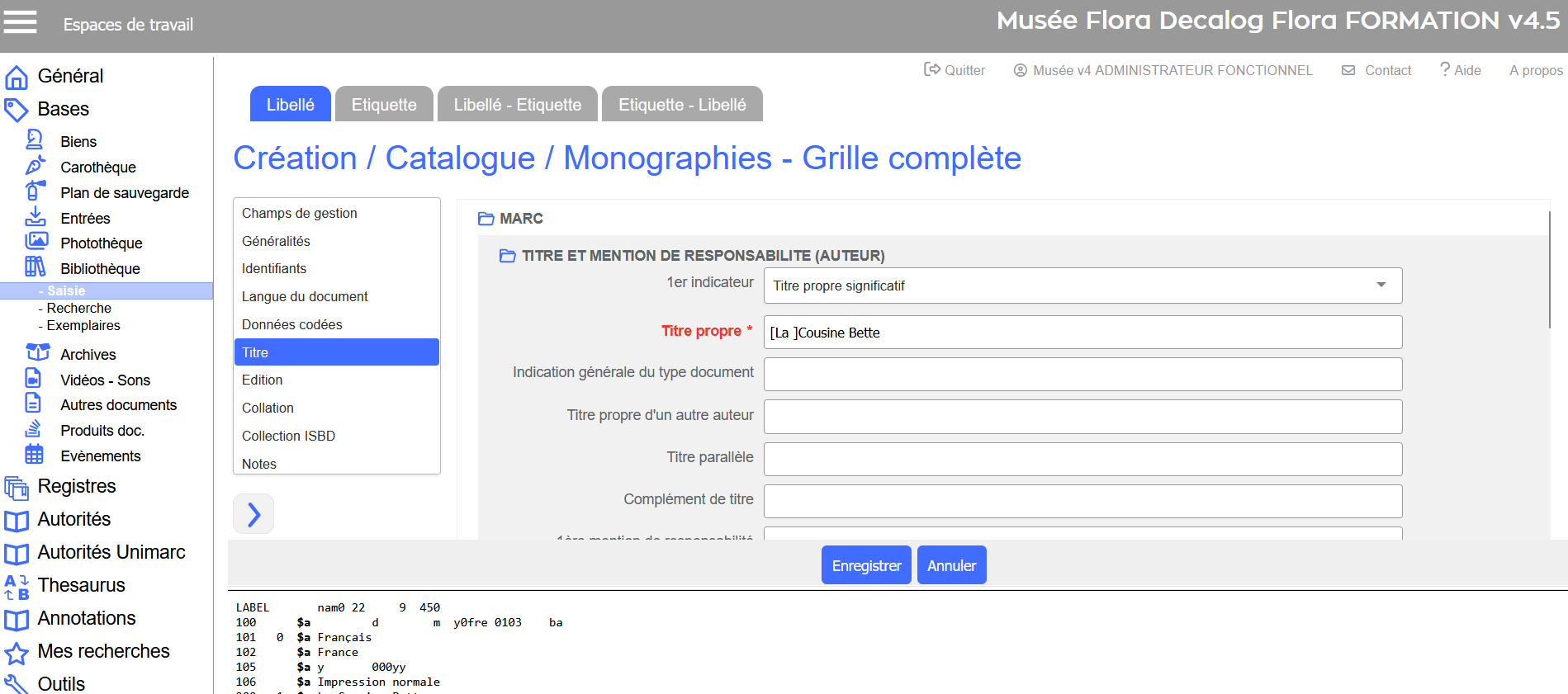
Task: Click the Photothèque image icon
Action: click(36, 242)
